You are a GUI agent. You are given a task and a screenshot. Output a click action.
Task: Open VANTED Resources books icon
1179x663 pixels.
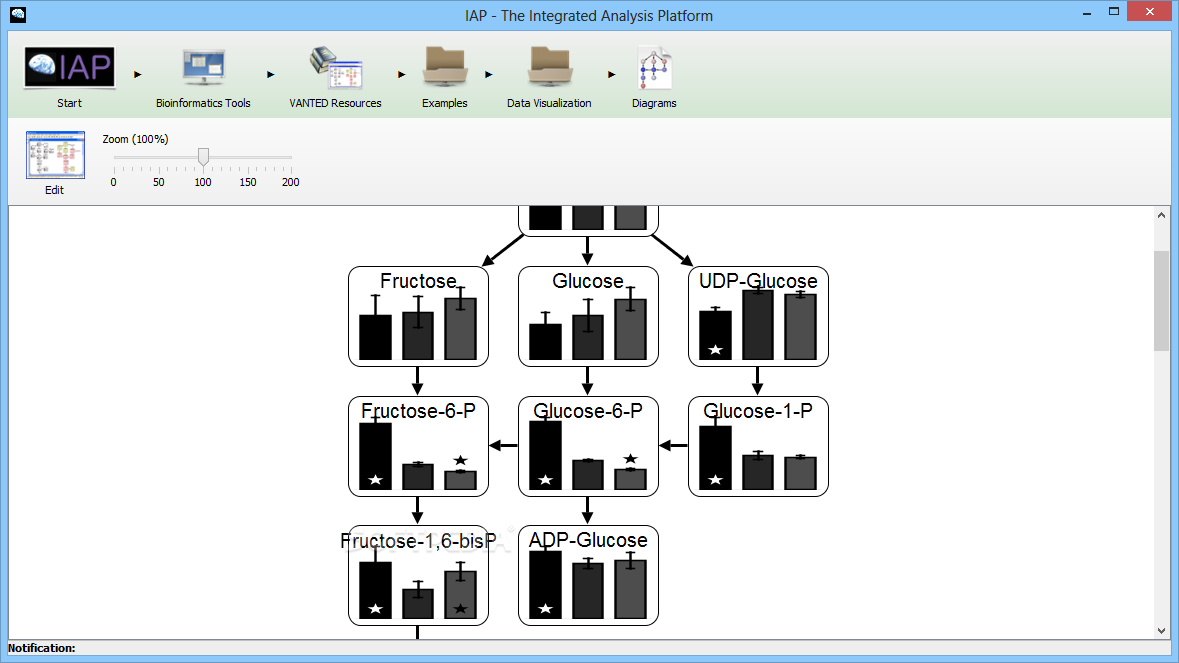335,68
